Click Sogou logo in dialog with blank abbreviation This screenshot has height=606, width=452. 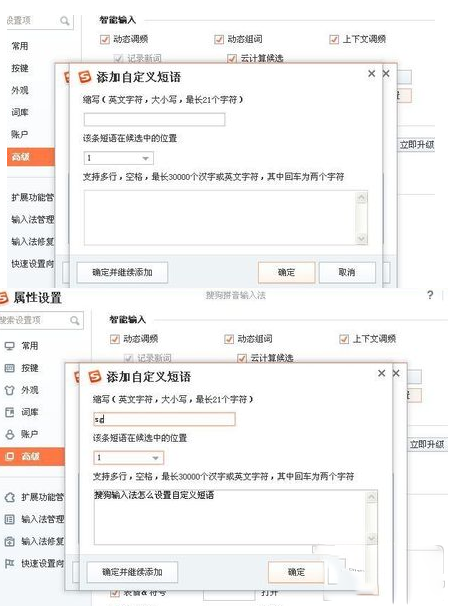tap(85, 77)
